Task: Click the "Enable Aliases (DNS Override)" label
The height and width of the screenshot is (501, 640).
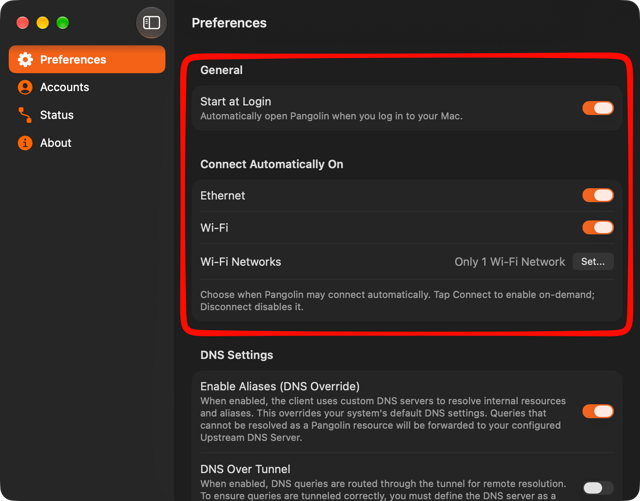Action: tap(280, 386)
